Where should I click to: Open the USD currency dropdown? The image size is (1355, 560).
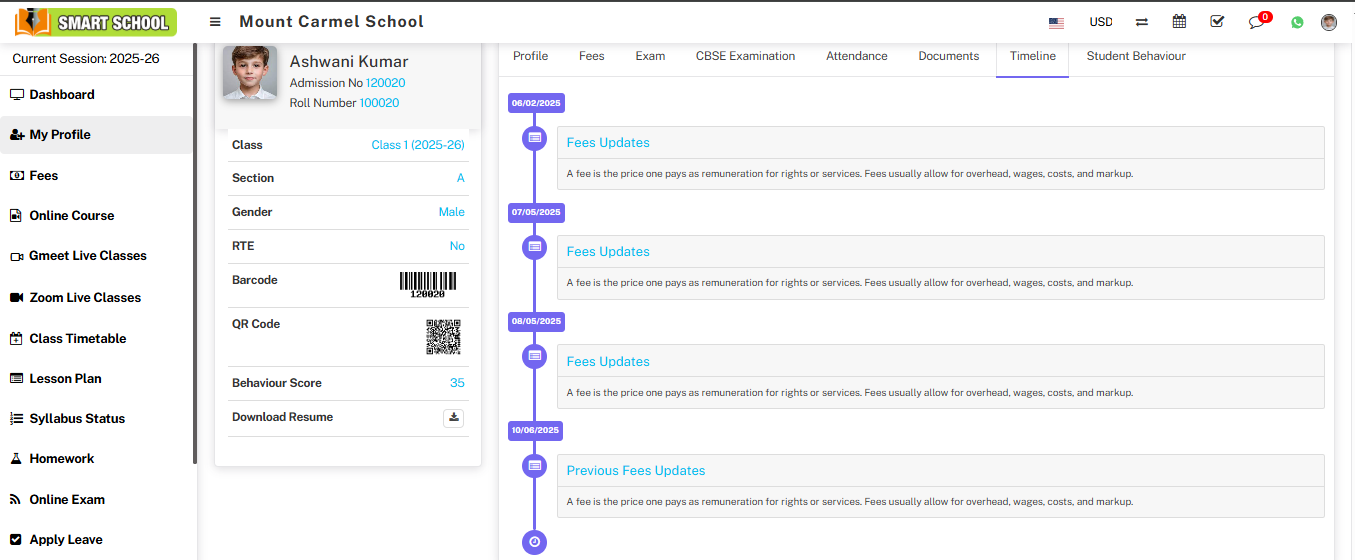pos(1100,22)
